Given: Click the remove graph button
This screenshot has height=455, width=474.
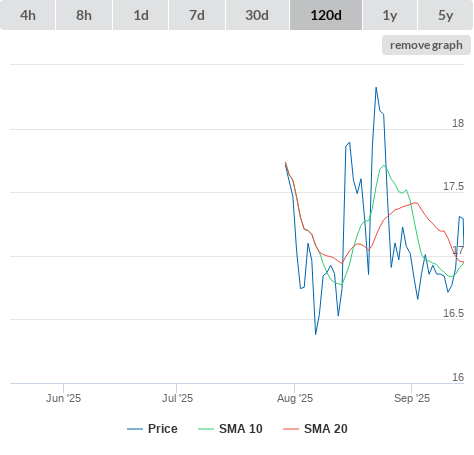Looking at the screenshot, I should (426, 45).
